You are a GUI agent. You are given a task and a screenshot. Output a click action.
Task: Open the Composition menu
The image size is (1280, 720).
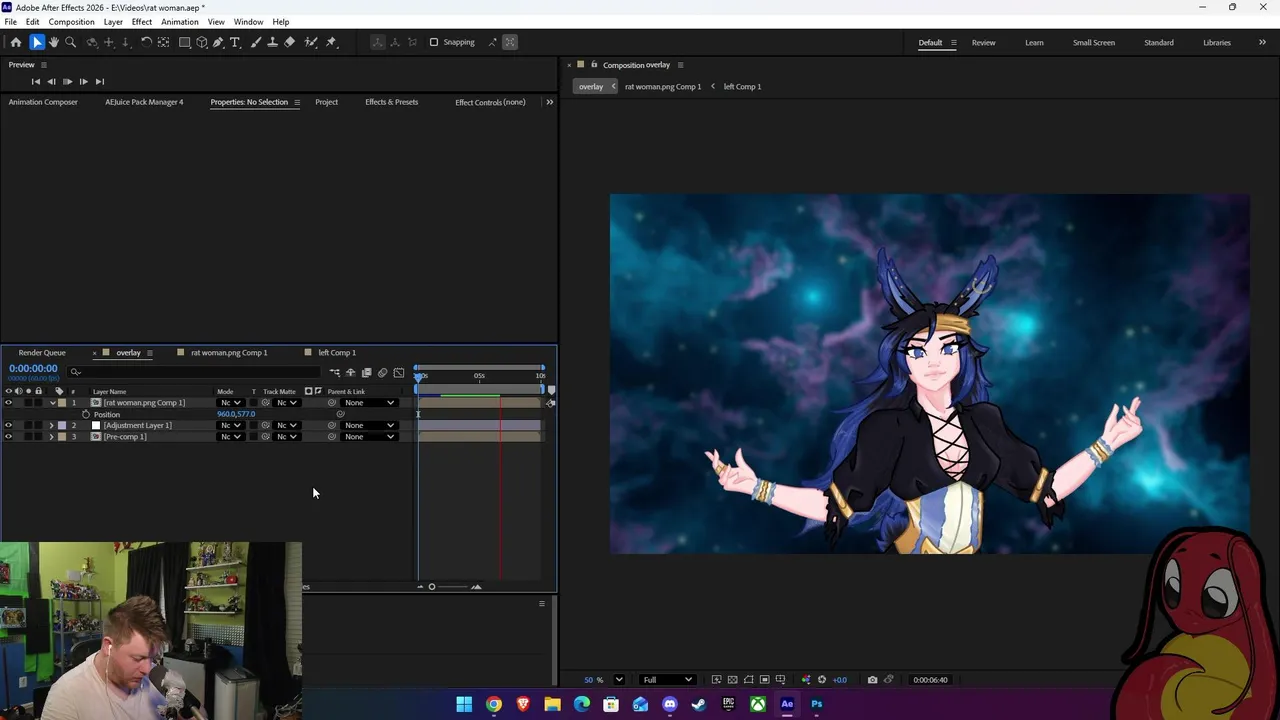pyautogui.click(x=71, y=22)
